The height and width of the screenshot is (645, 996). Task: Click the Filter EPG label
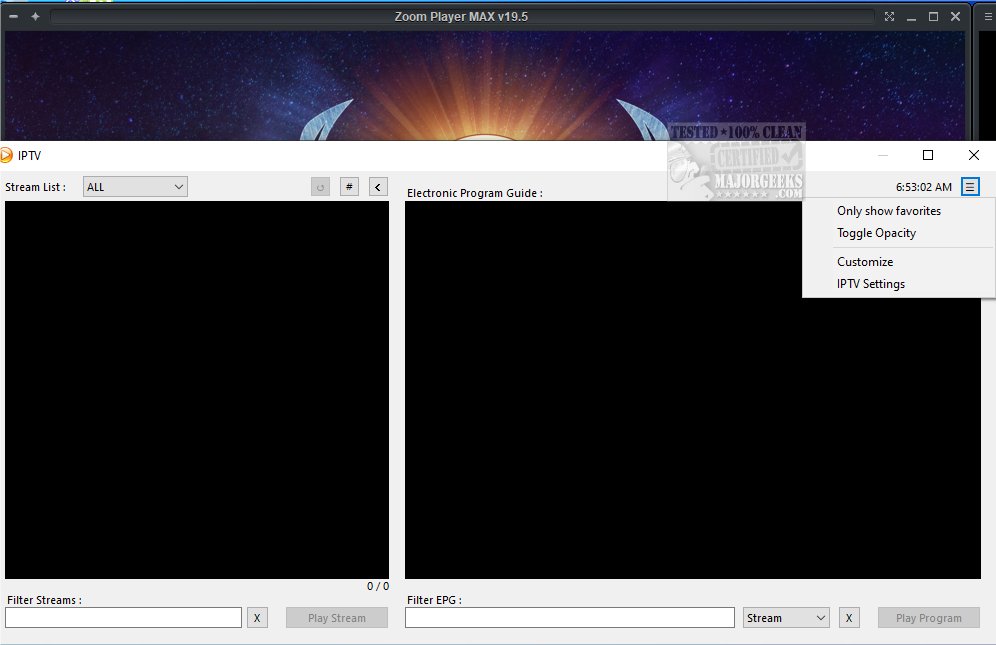tap(434, 600)
